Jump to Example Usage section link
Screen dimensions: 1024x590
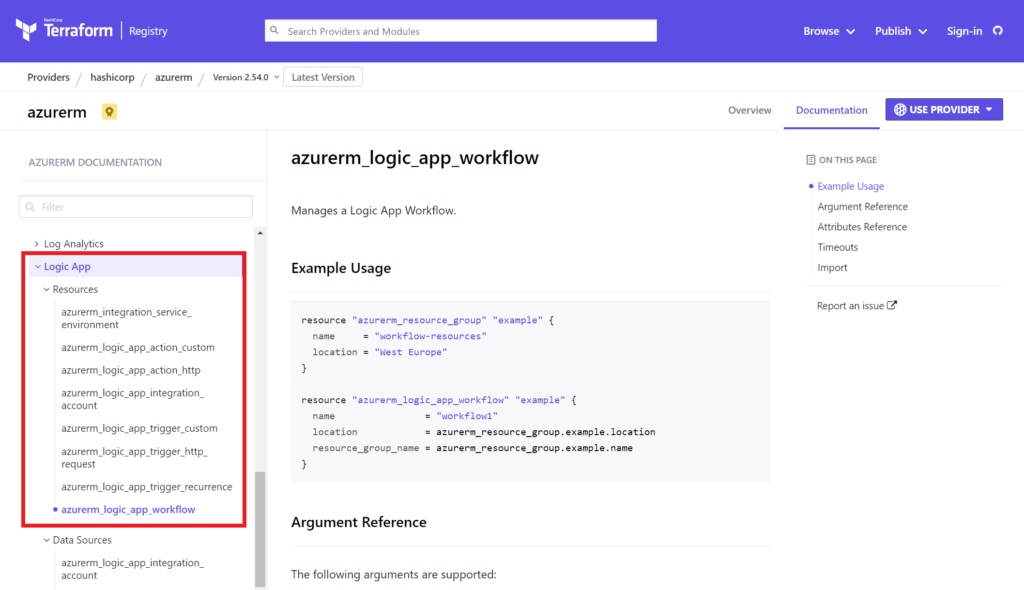[850, 186]
